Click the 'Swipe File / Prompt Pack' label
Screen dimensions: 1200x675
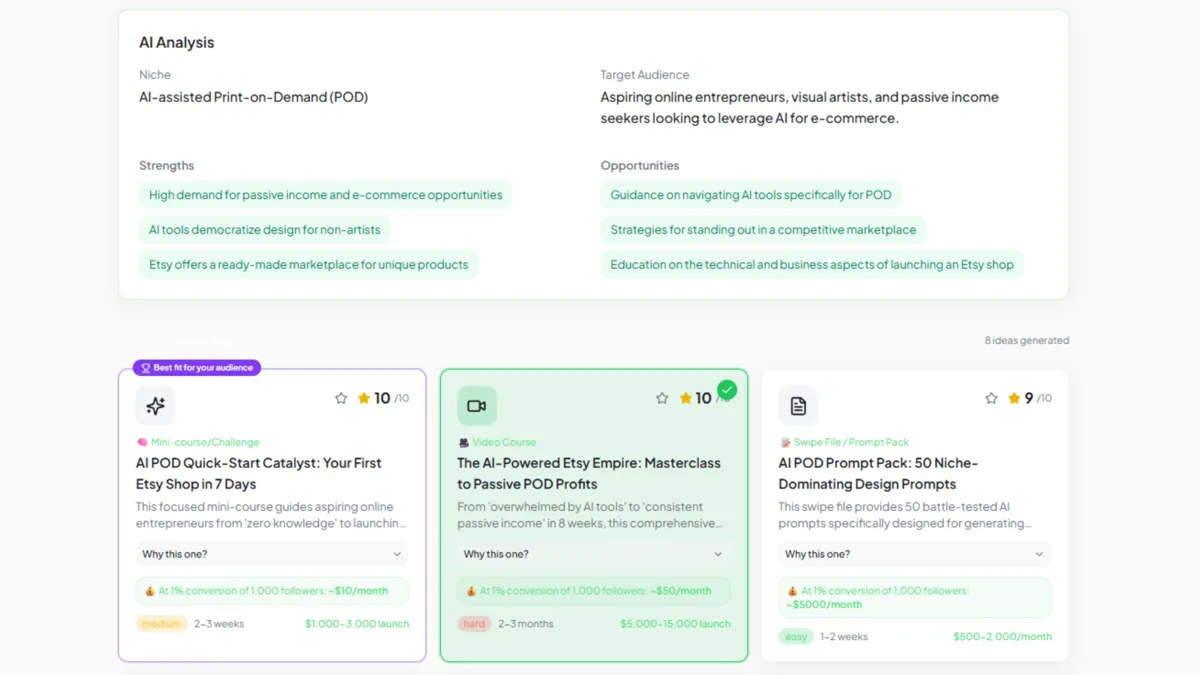[851, 442]
